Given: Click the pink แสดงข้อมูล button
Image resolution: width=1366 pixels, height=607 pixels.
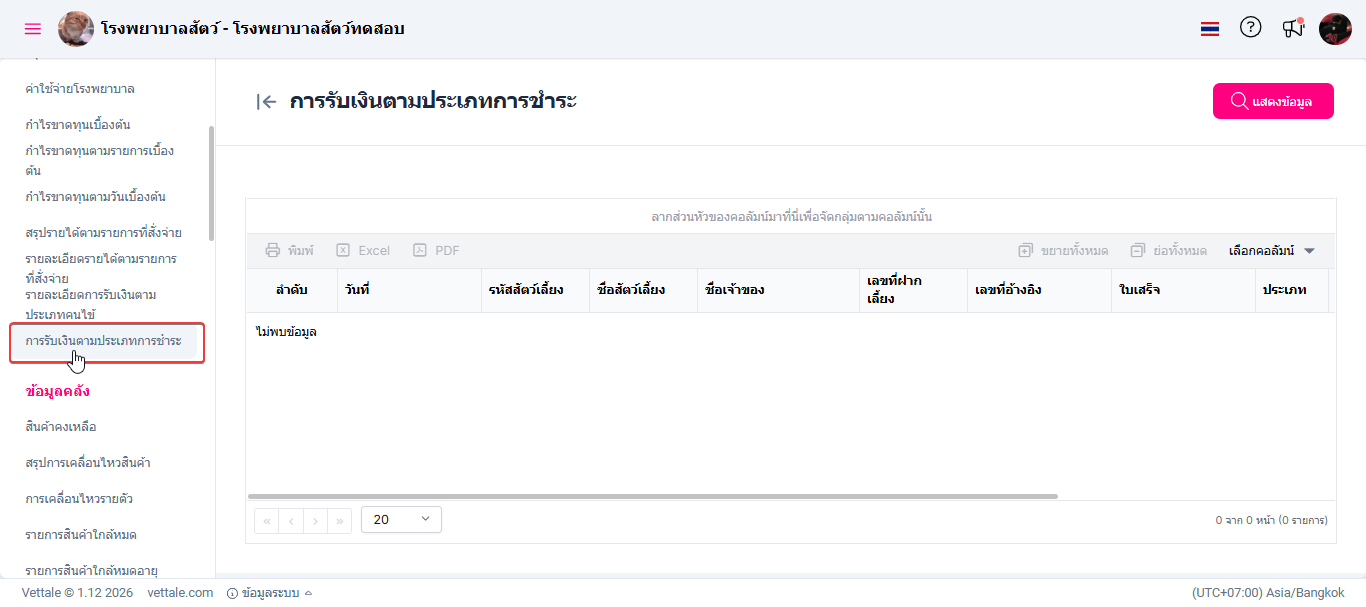Looking at the screenshot, I should pos(1273,101).
